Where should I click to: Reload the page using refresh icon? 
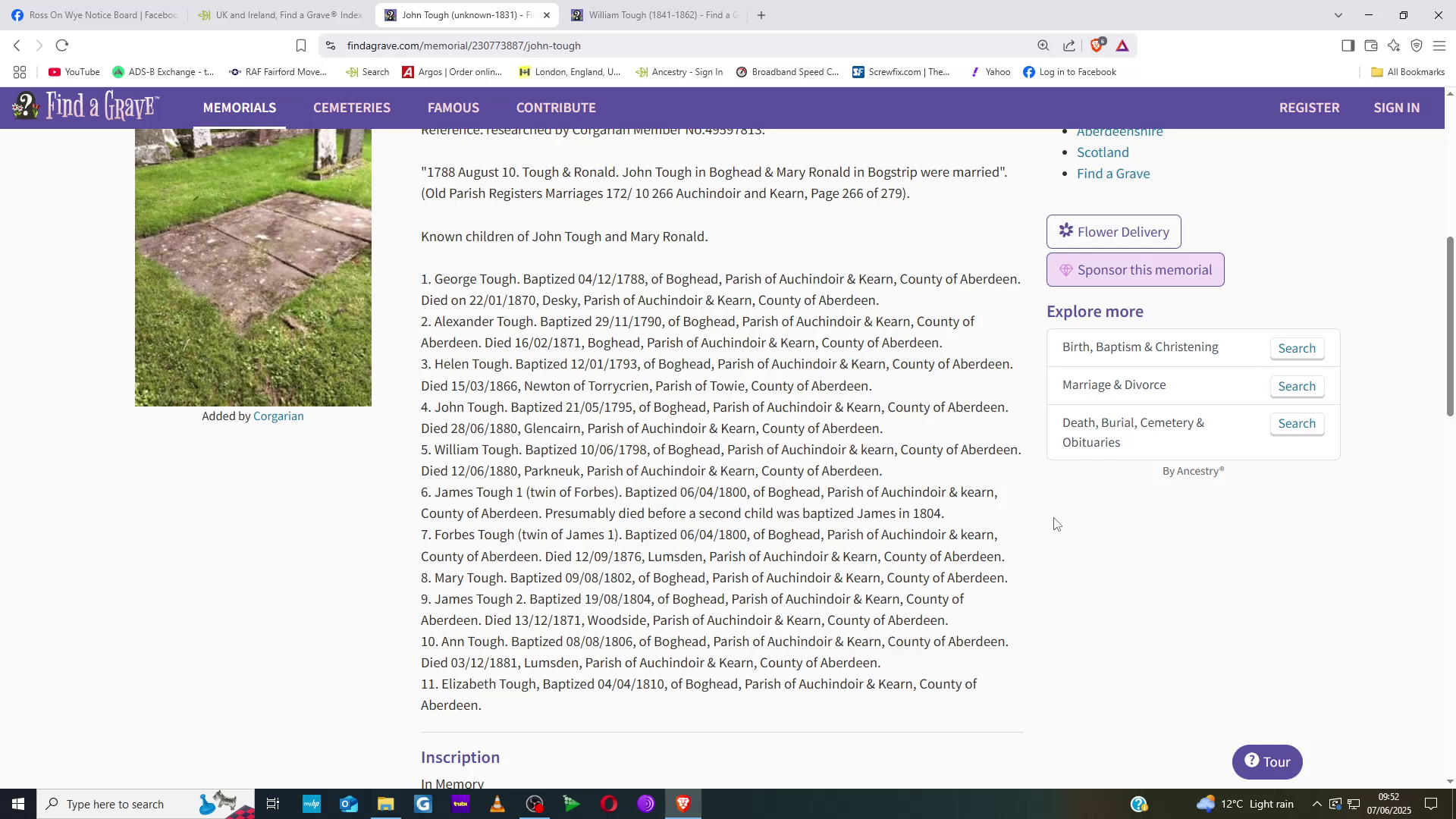point(62,45)
